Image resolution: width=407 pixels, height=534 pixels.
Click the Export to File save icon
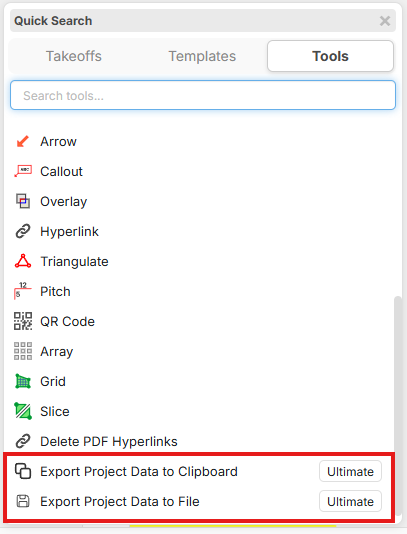tap(23, 501)
